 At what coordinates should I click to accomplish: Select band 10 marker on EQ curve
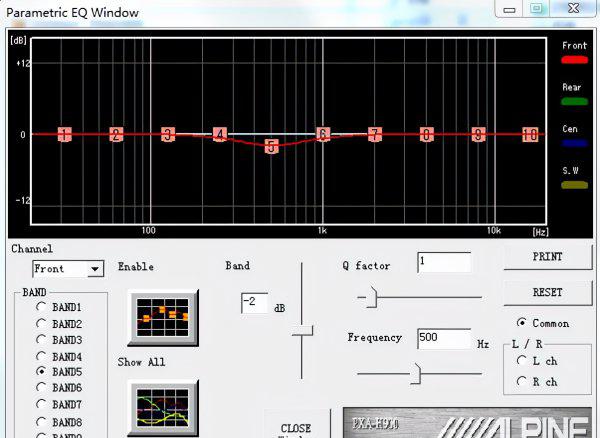point(530,134)
